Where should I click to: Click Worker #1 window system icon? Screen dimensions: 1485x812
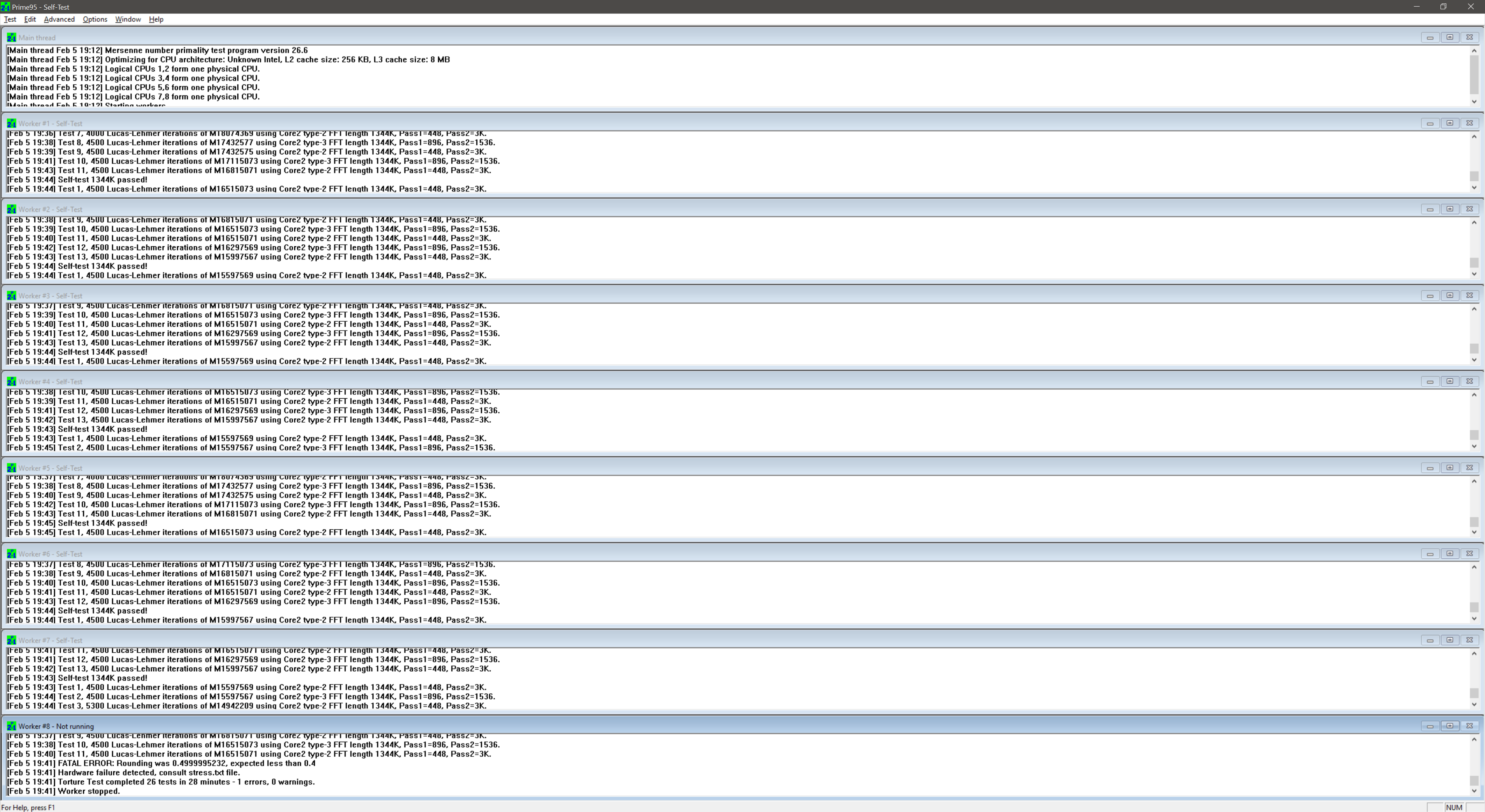11,123
